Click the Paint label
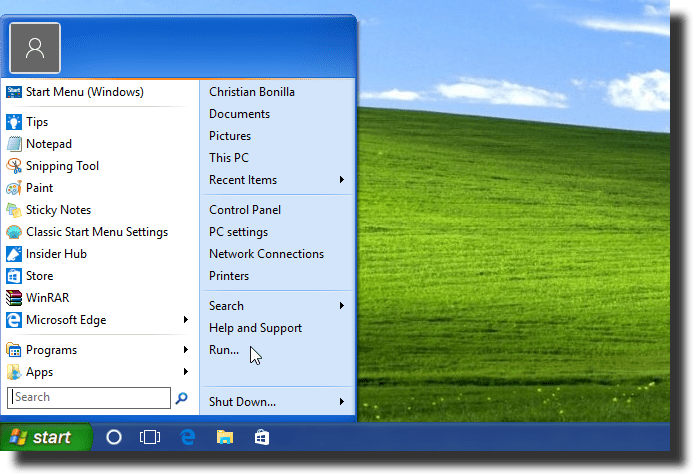This screenshot has height=474, width=693. 39,188
